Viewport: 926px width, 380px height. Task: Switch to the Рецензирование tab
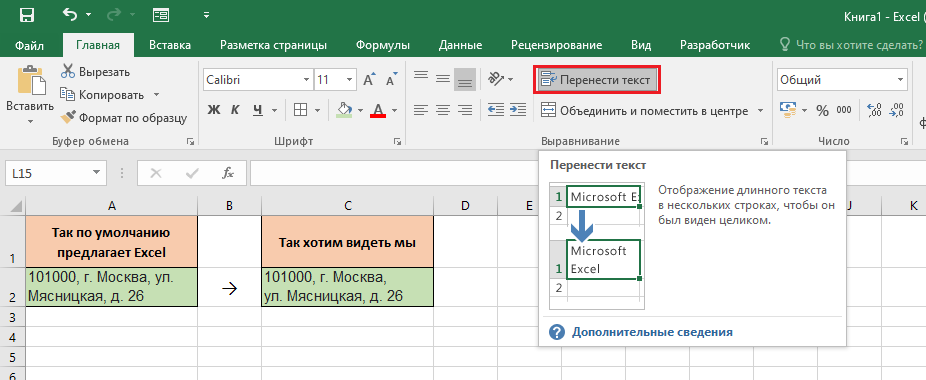(556, 45)
